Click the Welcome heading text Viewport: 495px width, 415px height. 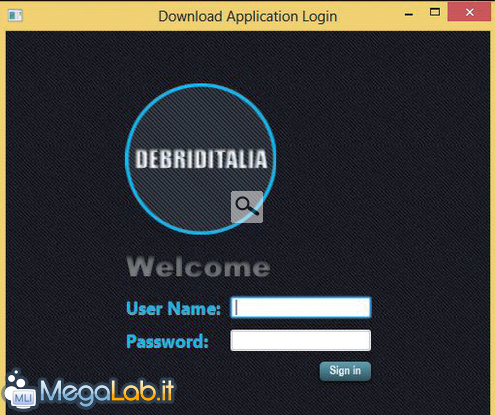coord(199,267)
